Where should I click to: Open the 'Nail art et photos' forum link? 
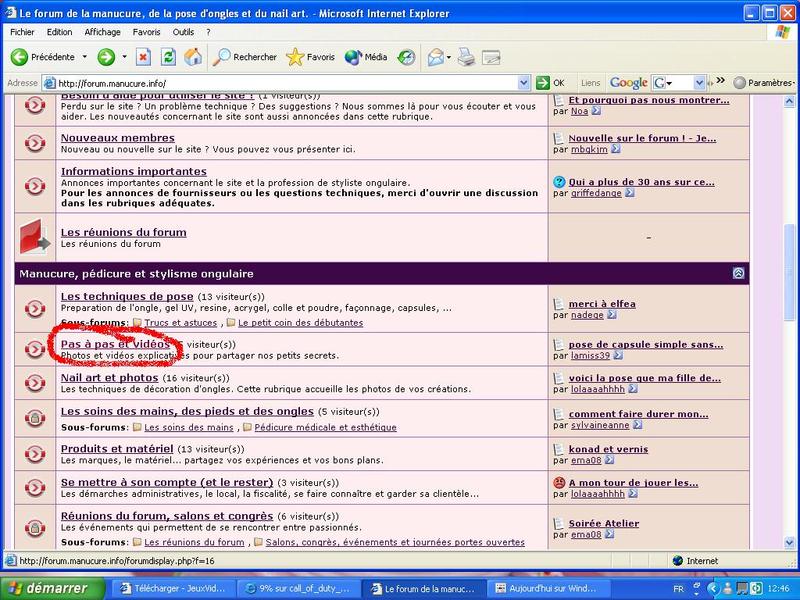(109, 378)
